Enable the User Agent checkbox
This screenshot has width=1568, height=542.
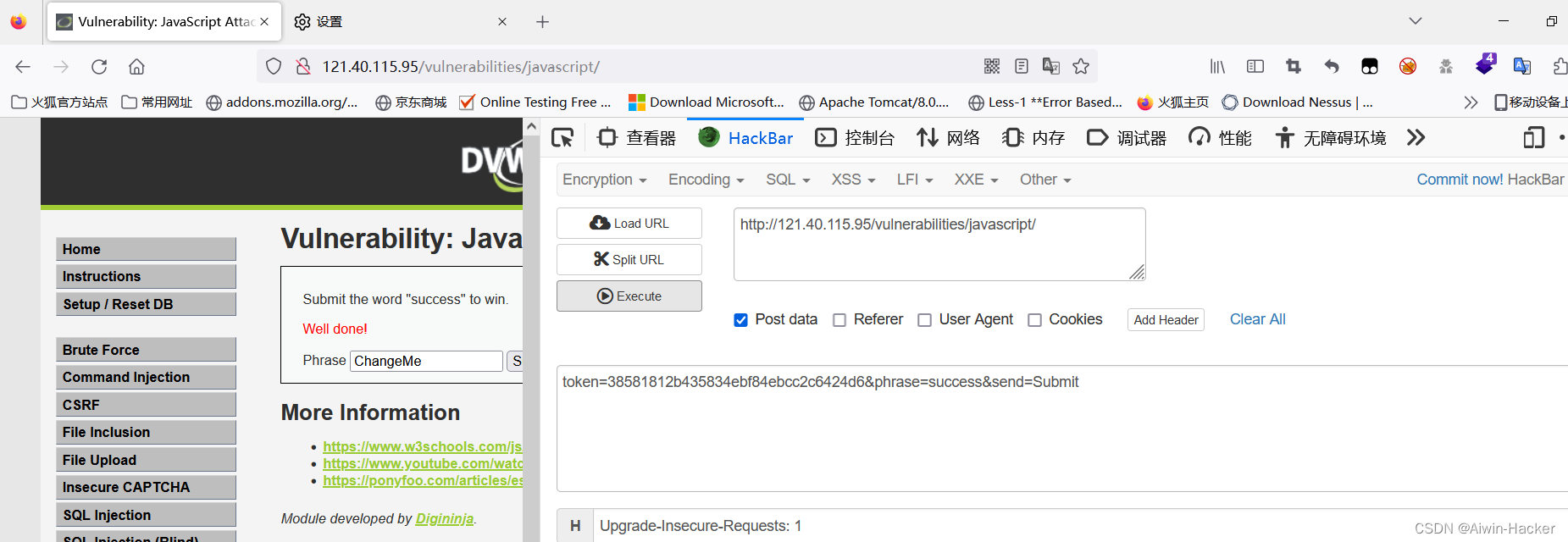point(925,320)
